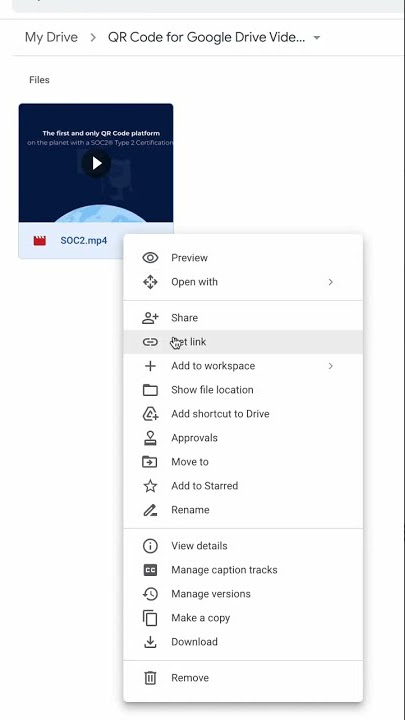Click the chain link icon
This screenshot has height=720, width=405.
tap(150, 342)
